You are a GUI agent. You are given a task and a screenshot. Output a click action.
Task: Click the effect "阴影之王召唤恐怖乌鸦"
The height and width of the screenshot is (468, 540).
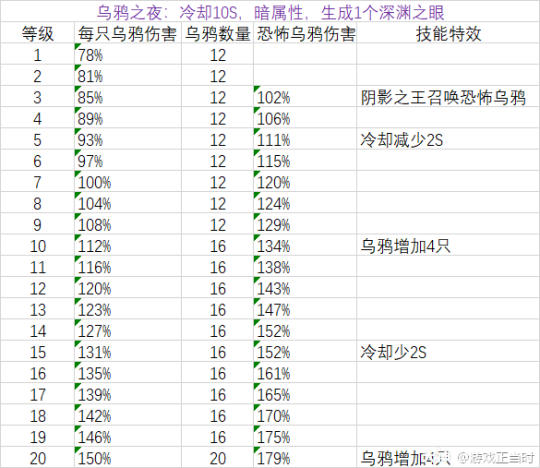point(448,97)
